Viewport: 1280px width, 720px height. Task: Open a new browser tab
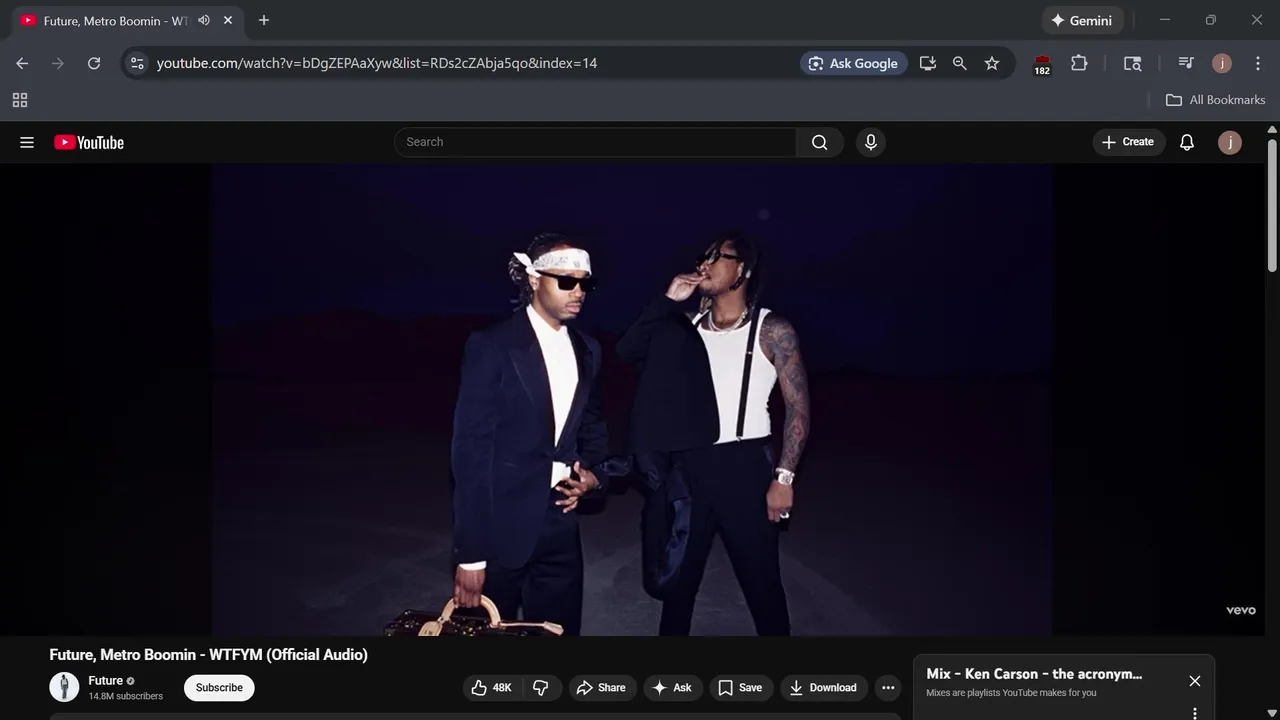264,20
